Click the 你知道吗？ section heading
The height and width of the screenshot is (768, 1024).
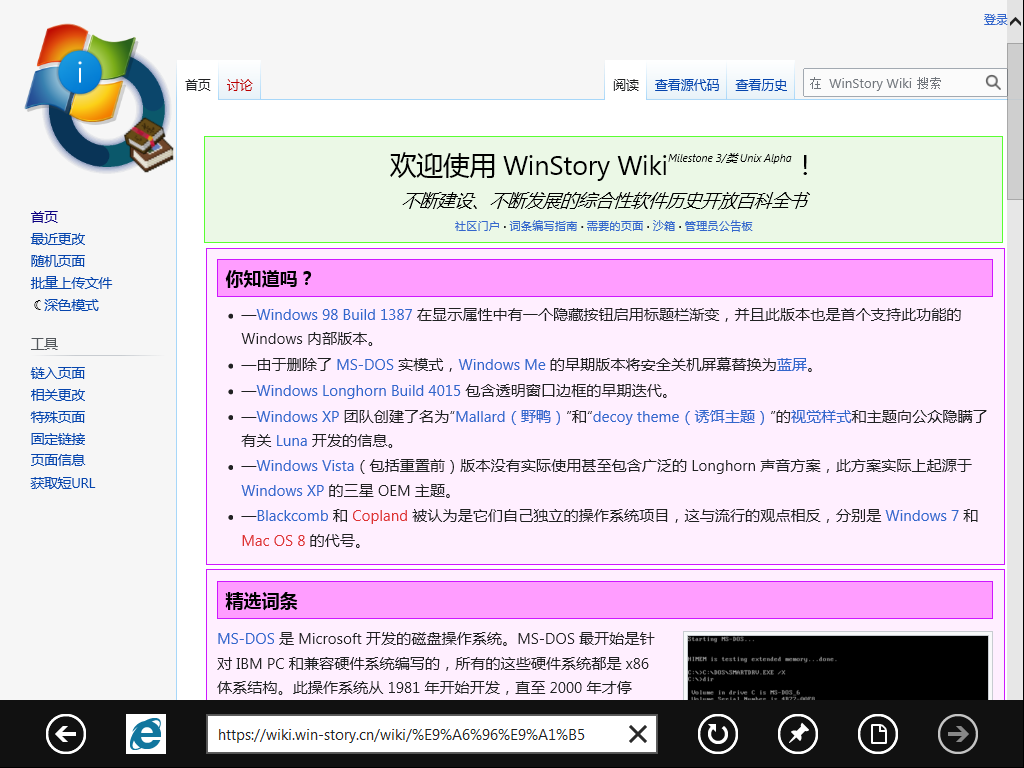tap(268, 279)
